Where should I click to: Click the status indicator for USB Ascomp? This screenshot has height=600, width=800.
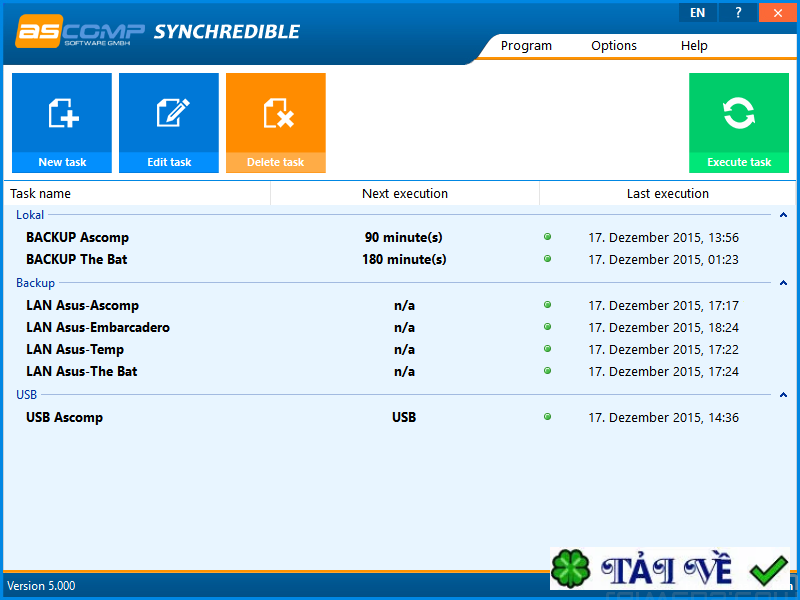[548, 418]
